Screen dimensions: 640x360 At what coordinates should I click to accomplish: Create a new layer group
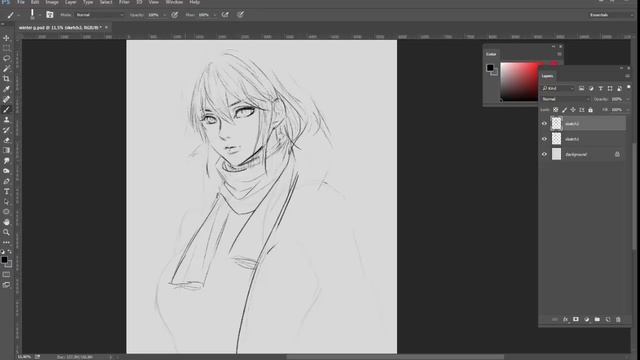coord(597,320)
